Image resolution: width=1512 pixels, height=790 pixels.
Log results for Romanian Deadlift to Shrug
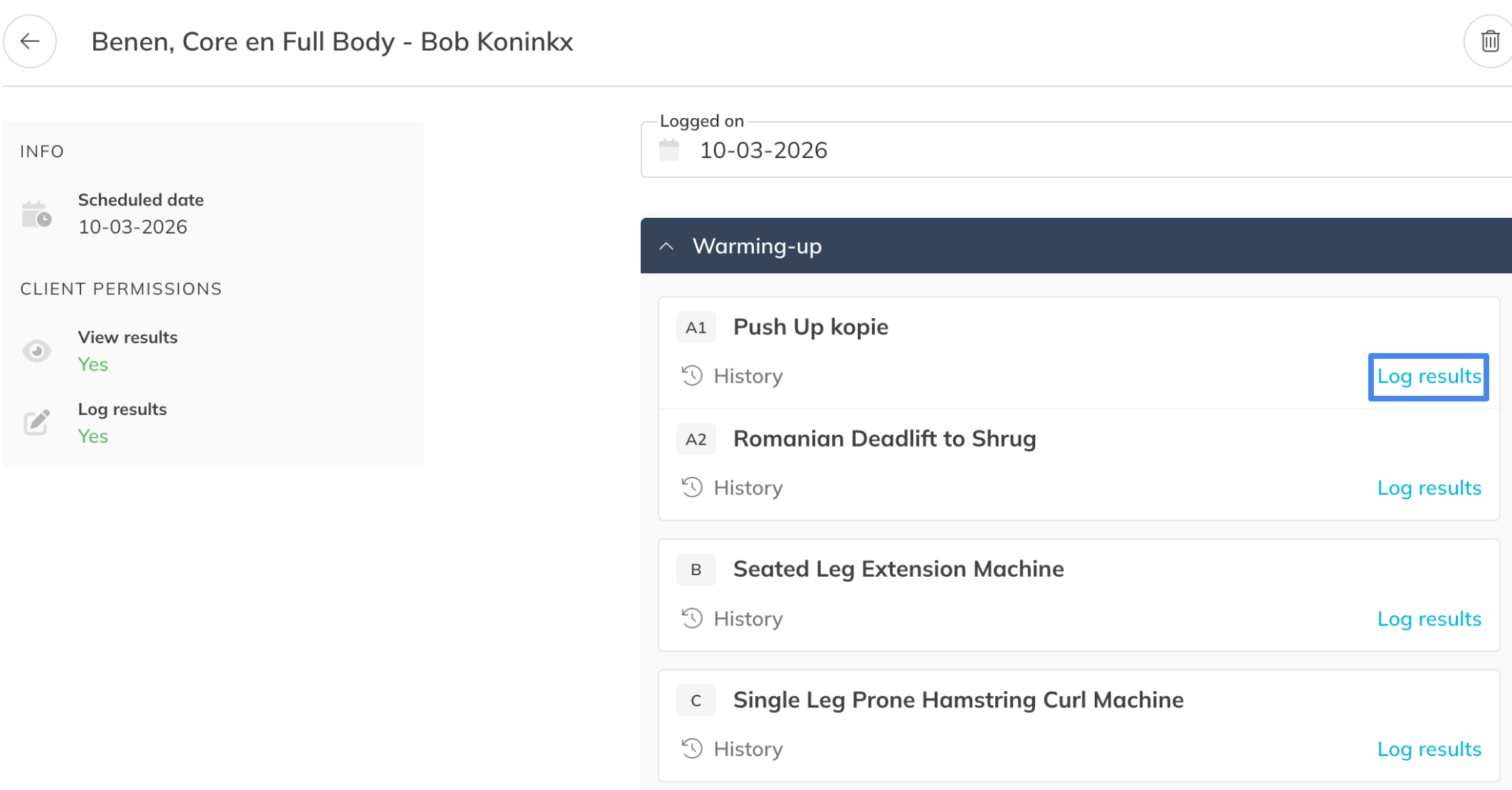(x=1429, y=488)
